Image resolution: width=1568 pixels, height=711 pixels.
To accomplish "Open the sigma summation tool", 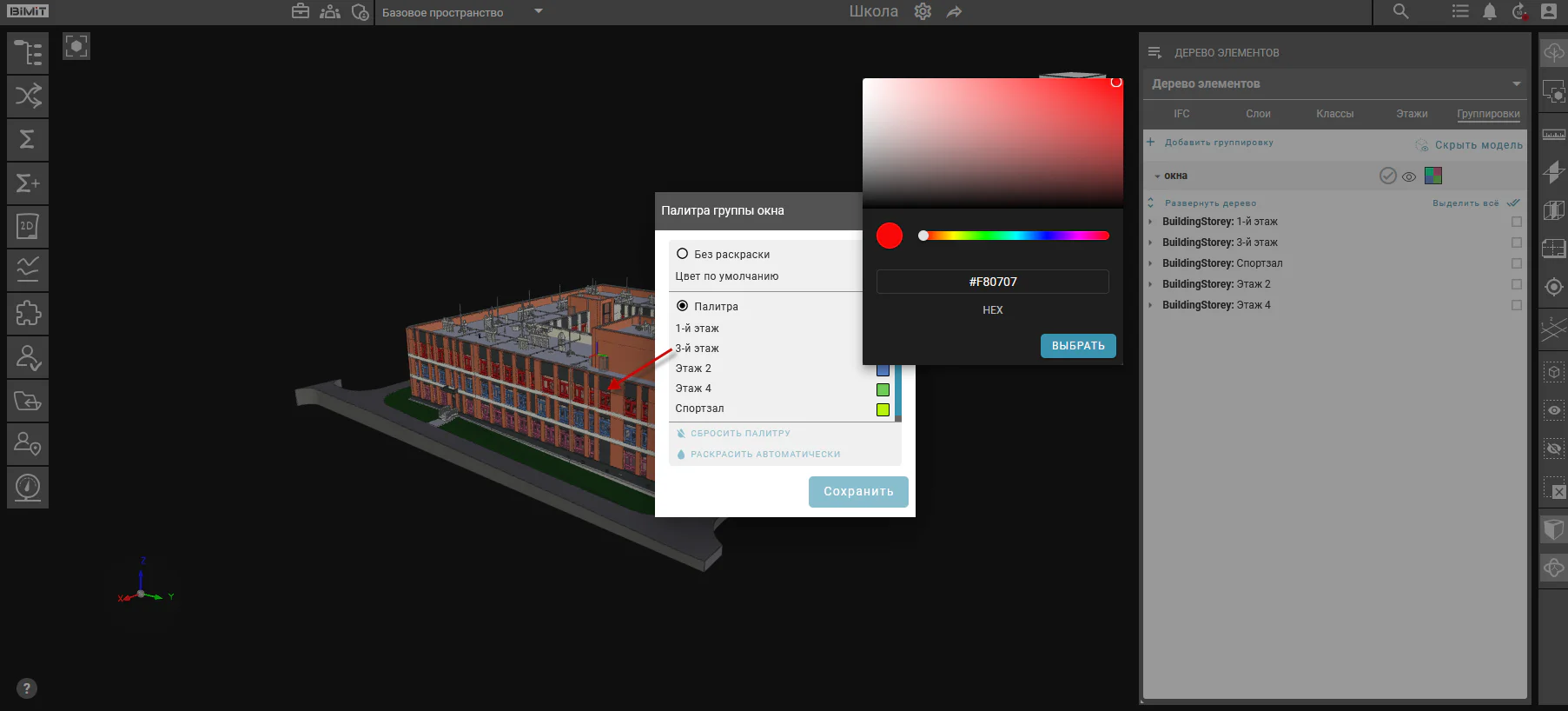I will [x=28, y=140].
